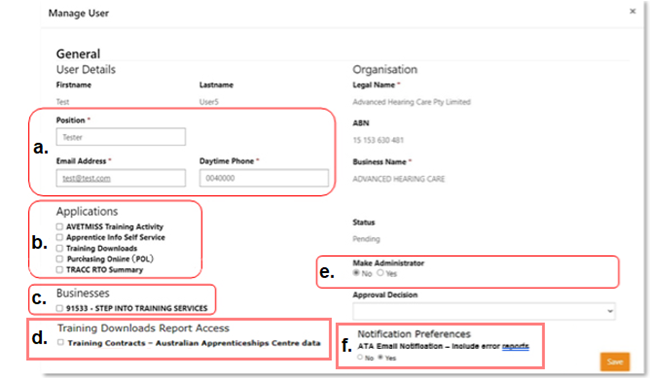The width and height of the screenshot is (650, 378).
Task: Enable AVETMISS Training Activity checkbox
Action: pos(59,227)
